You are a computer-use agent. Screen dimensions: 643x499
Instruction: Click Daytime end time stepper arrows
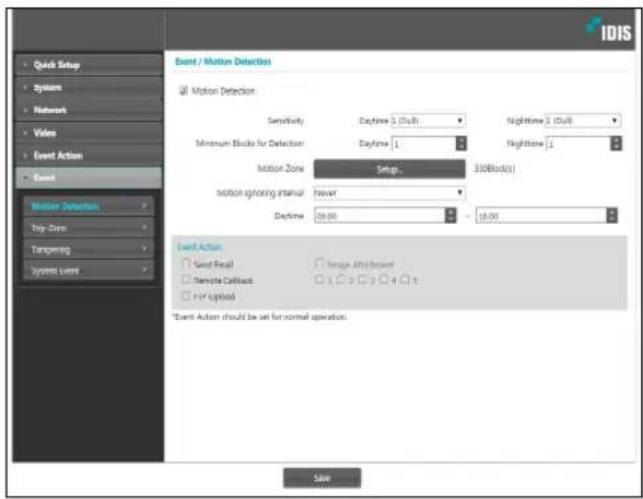(x=612, y=216)
